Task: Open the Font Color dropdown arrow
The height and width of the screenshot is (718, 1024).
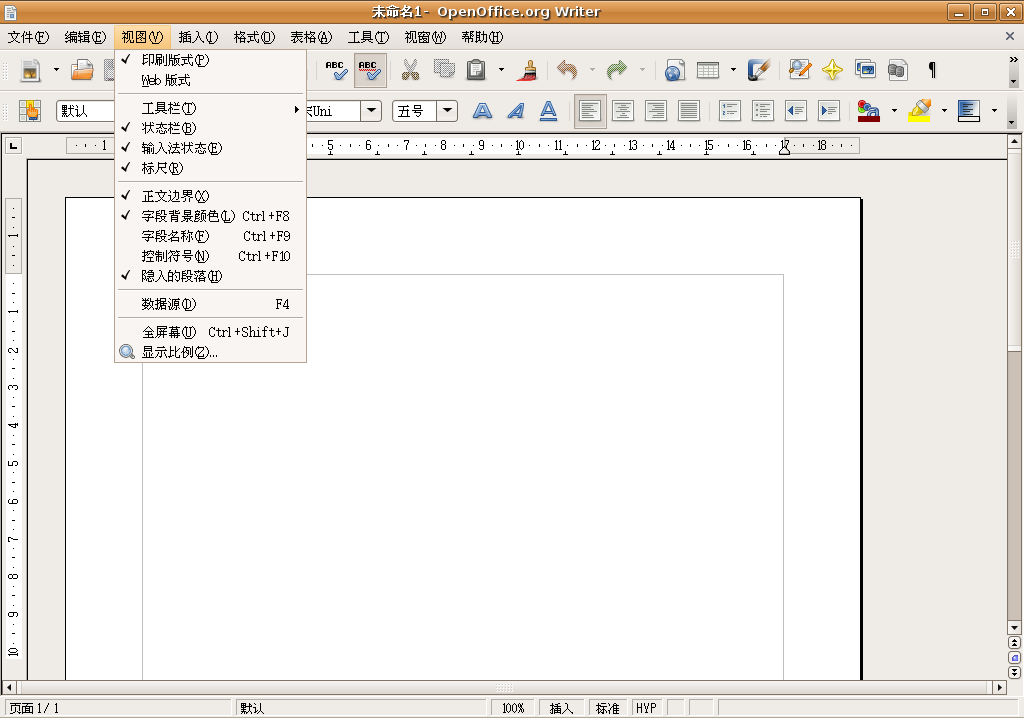Action: click(x=894, y=111)
